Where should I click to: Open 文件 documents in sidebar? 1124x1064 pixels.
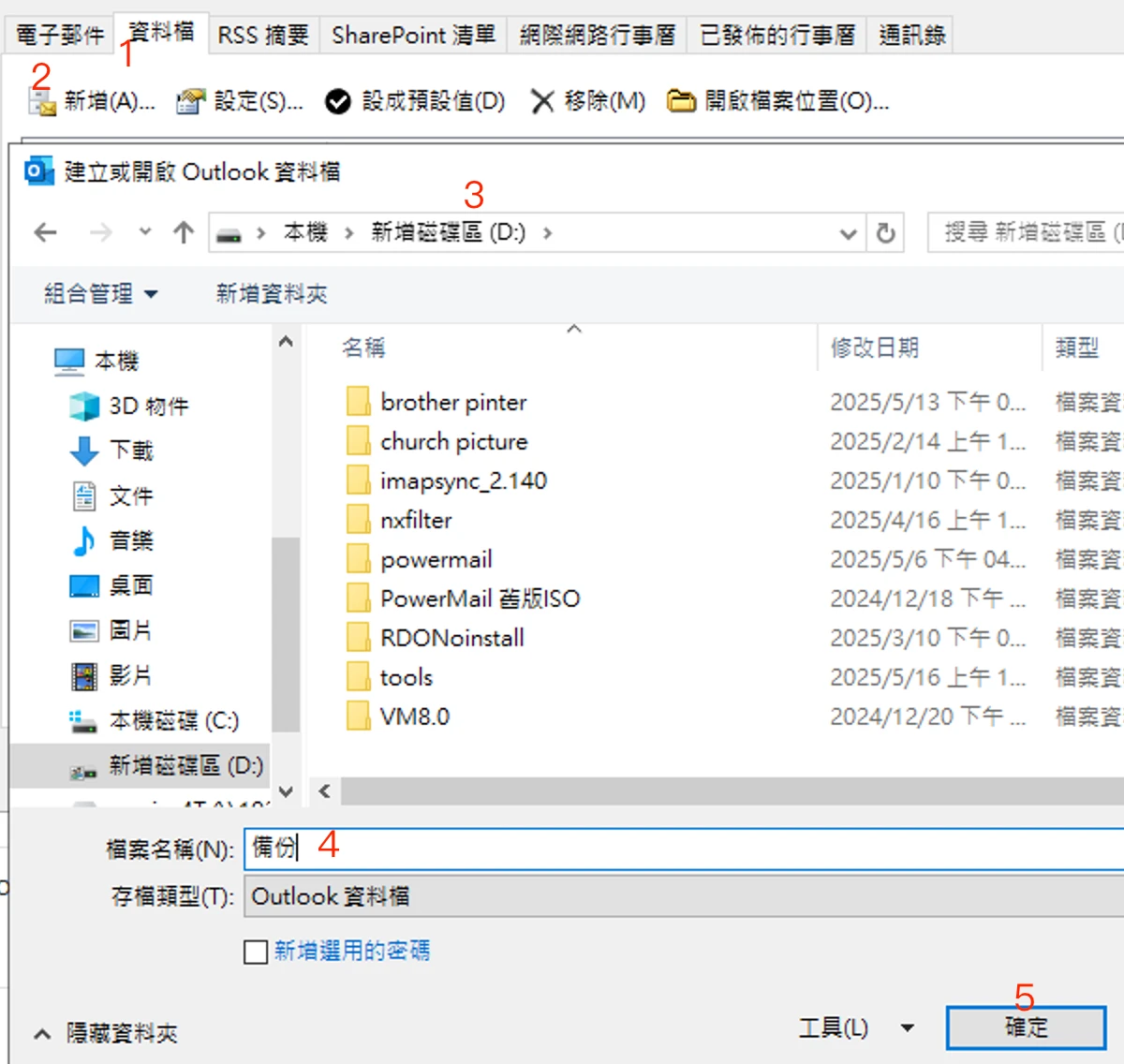pyautogui.click(x=112, y=495)
